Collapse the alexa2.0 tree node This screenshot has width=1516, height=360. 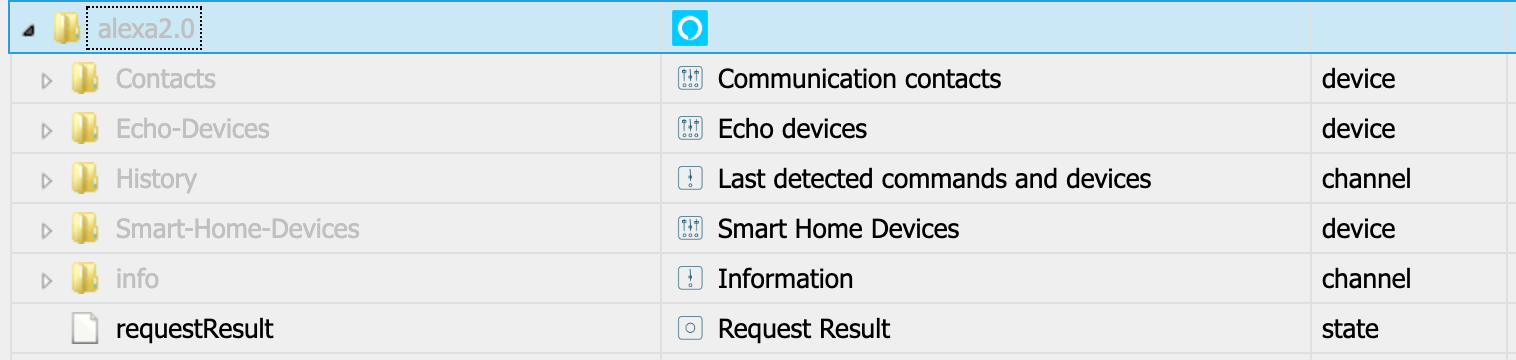tap(31, 32)
